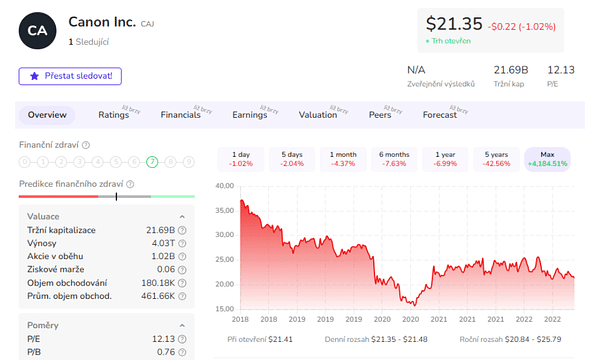Image resolution: width=600 pixels, height=360 pixels.
Task: Select the 5 years chart range
Action: click(496, 159)
